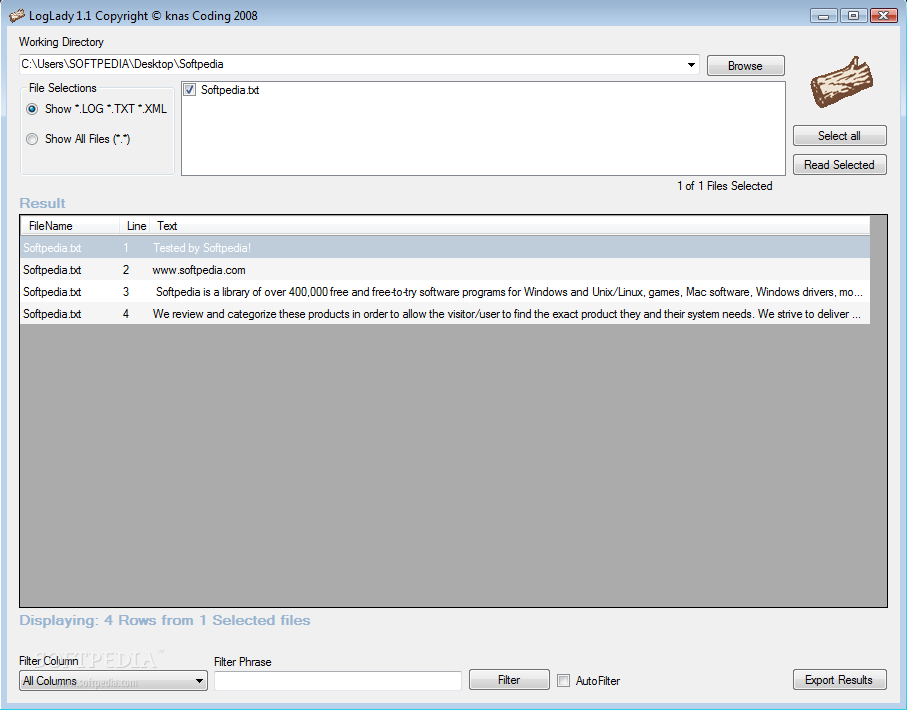Minimize the LogLady window

824,16
